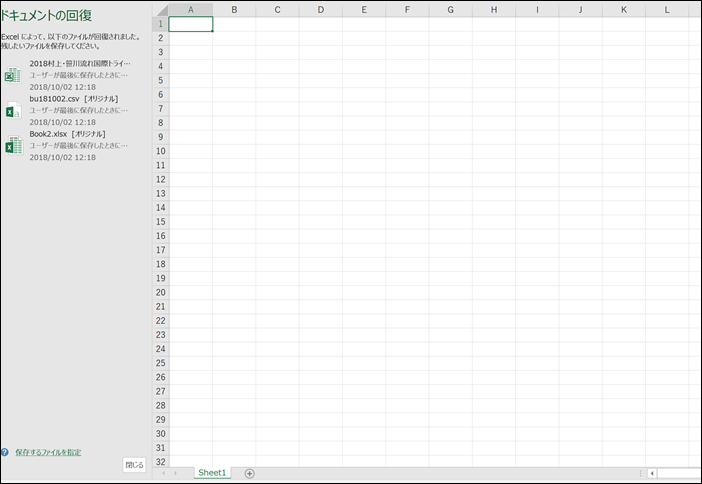The width and height of the screenshot is (702, 484).
Task: Click the sheet tab scroll left arrow
Action: 164,473
